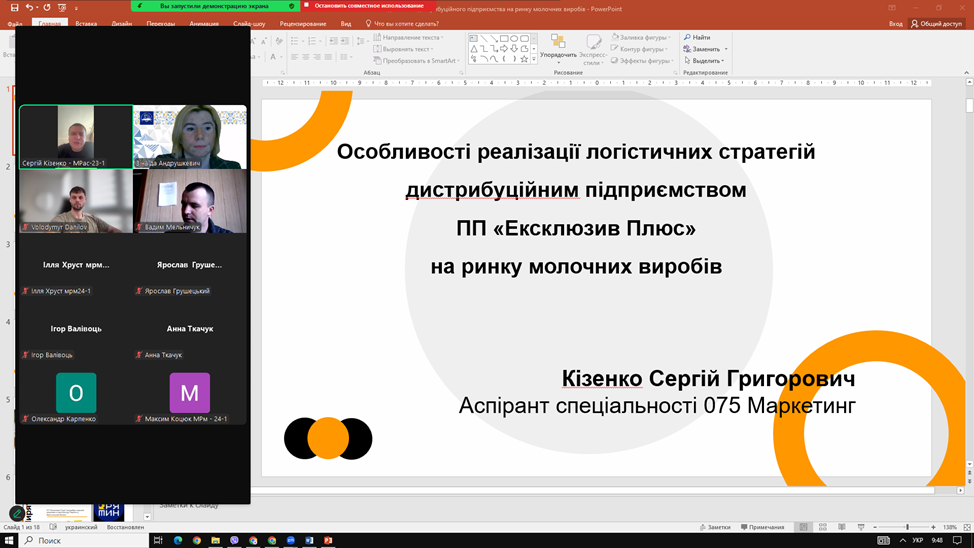Open the columns icon dropdown
This screenshot has height=548, width=974.
click(x=345, y=57)
